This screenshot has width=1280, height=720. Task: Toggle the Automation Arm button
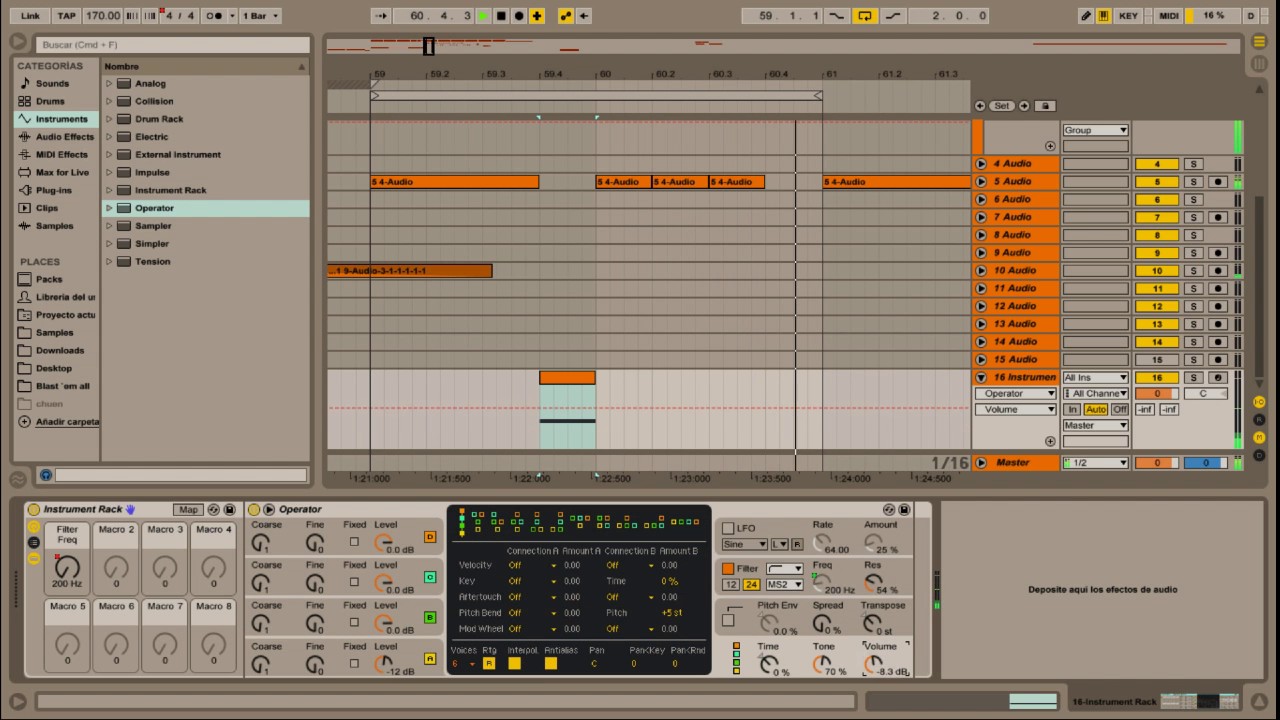566,16
